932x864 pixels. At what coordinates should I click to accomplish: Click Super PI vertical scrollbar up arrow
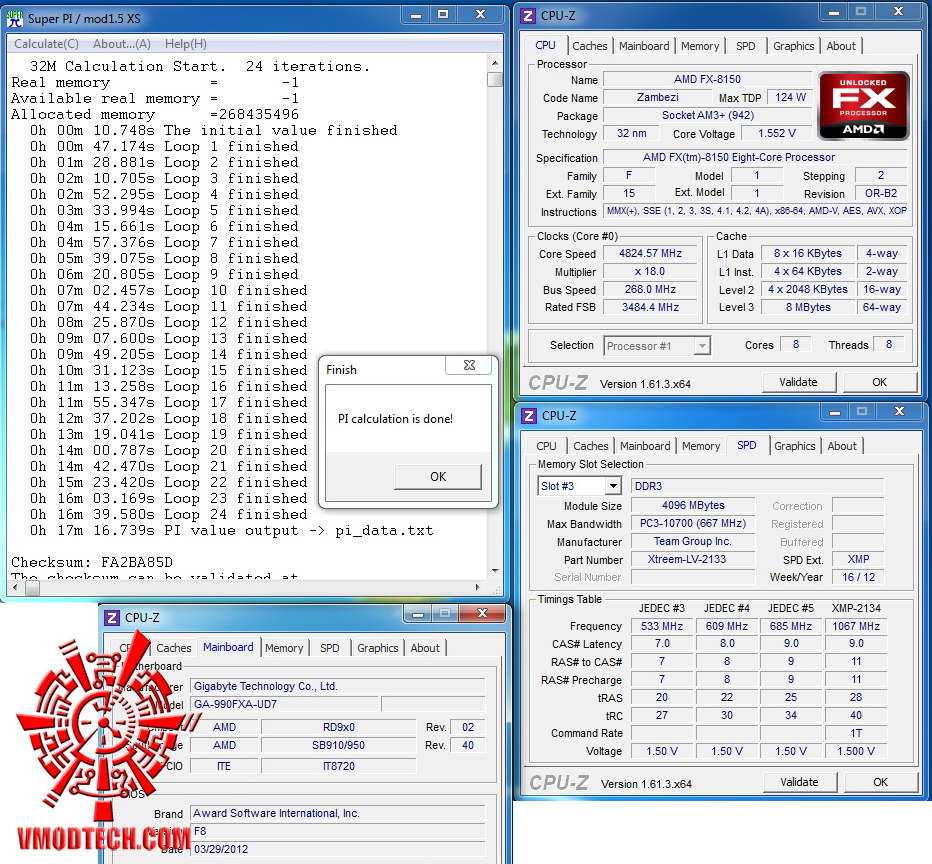(x=495, y=63)
